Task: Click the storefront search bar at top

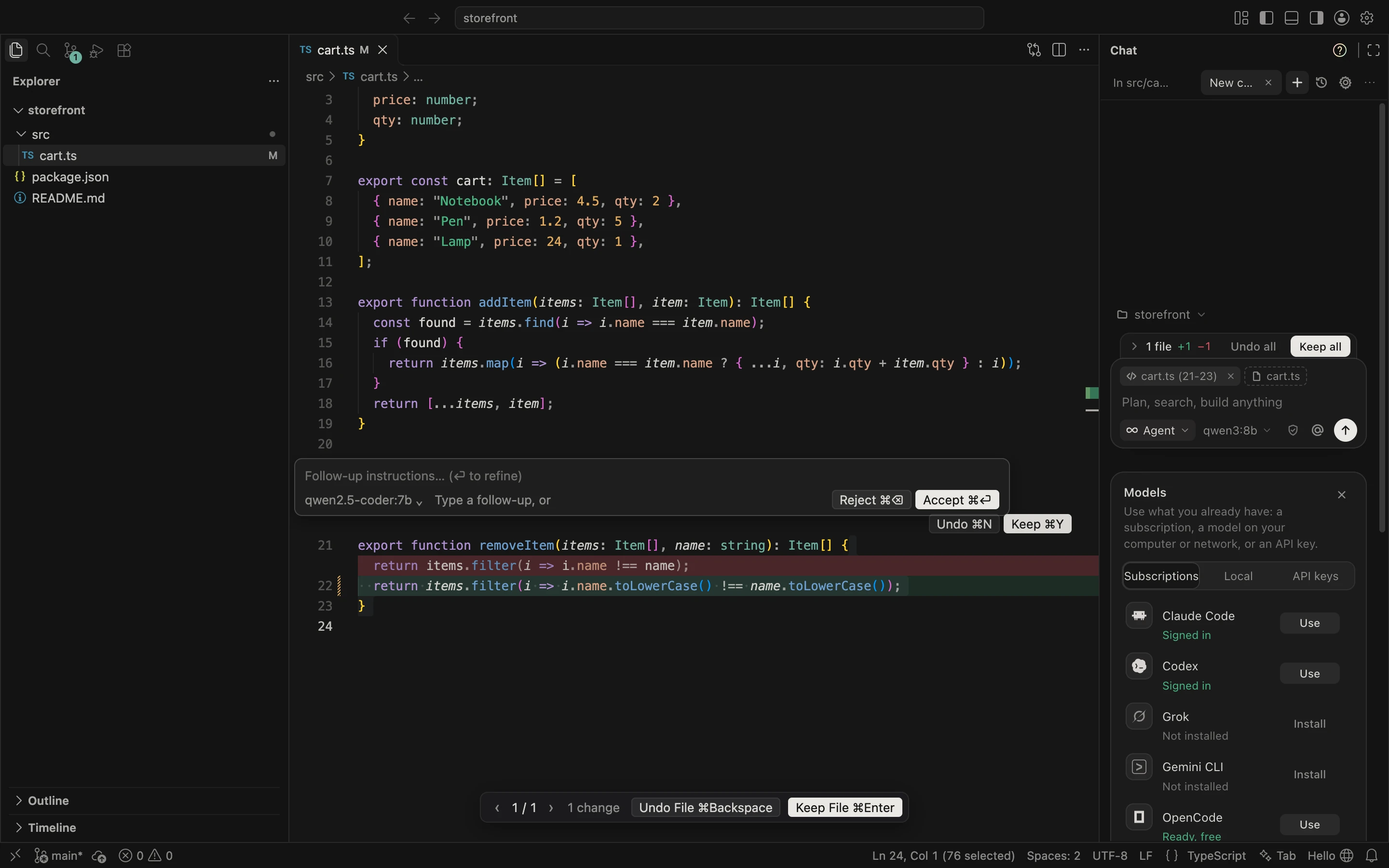Action: point(719,18)
